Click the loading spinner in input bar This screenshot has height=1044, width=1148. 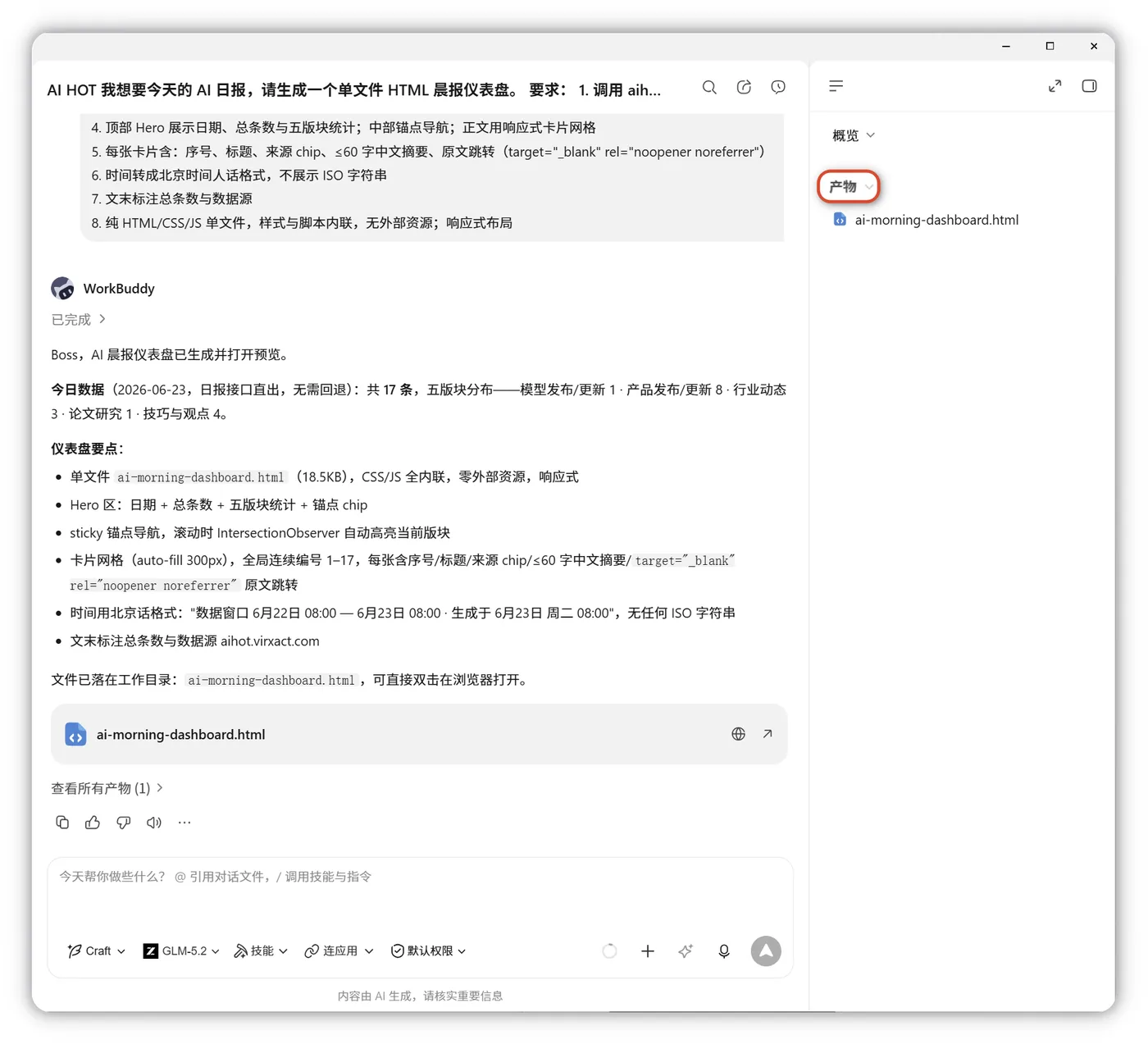click(609, 951)
